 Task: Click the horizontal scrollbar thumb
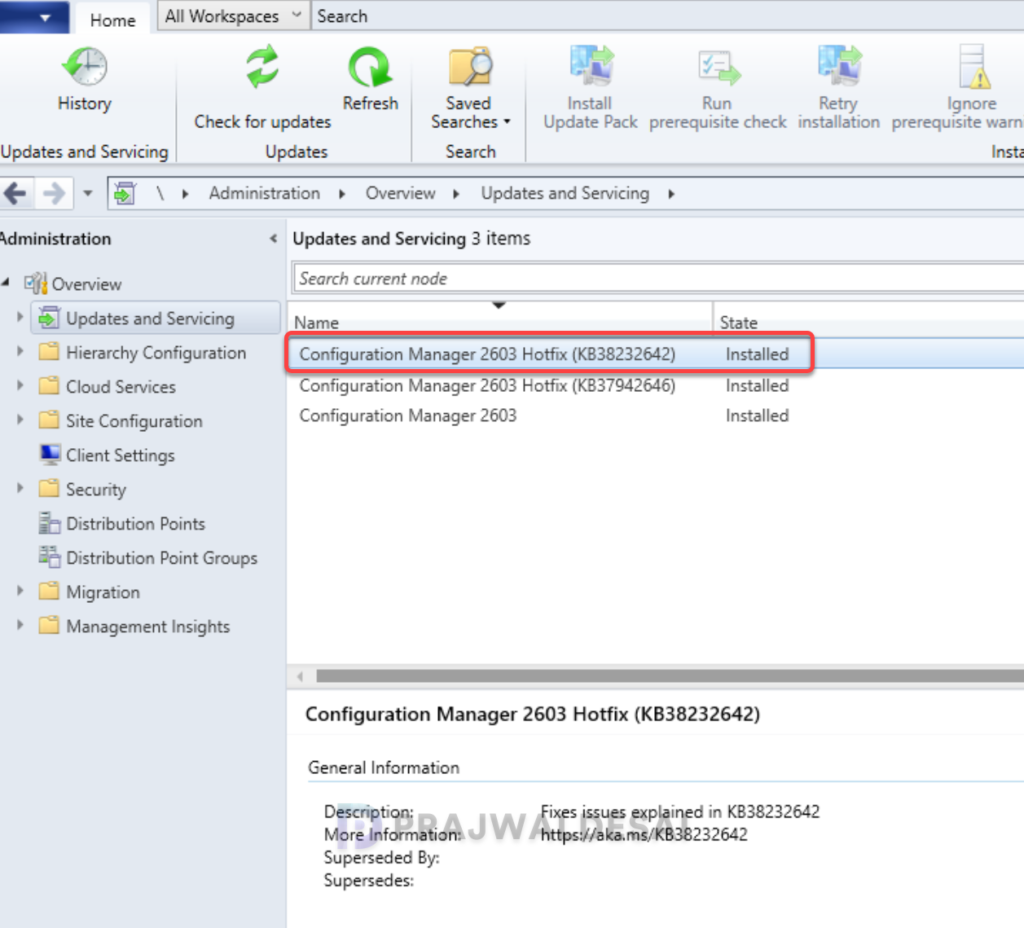click(670, 676)
